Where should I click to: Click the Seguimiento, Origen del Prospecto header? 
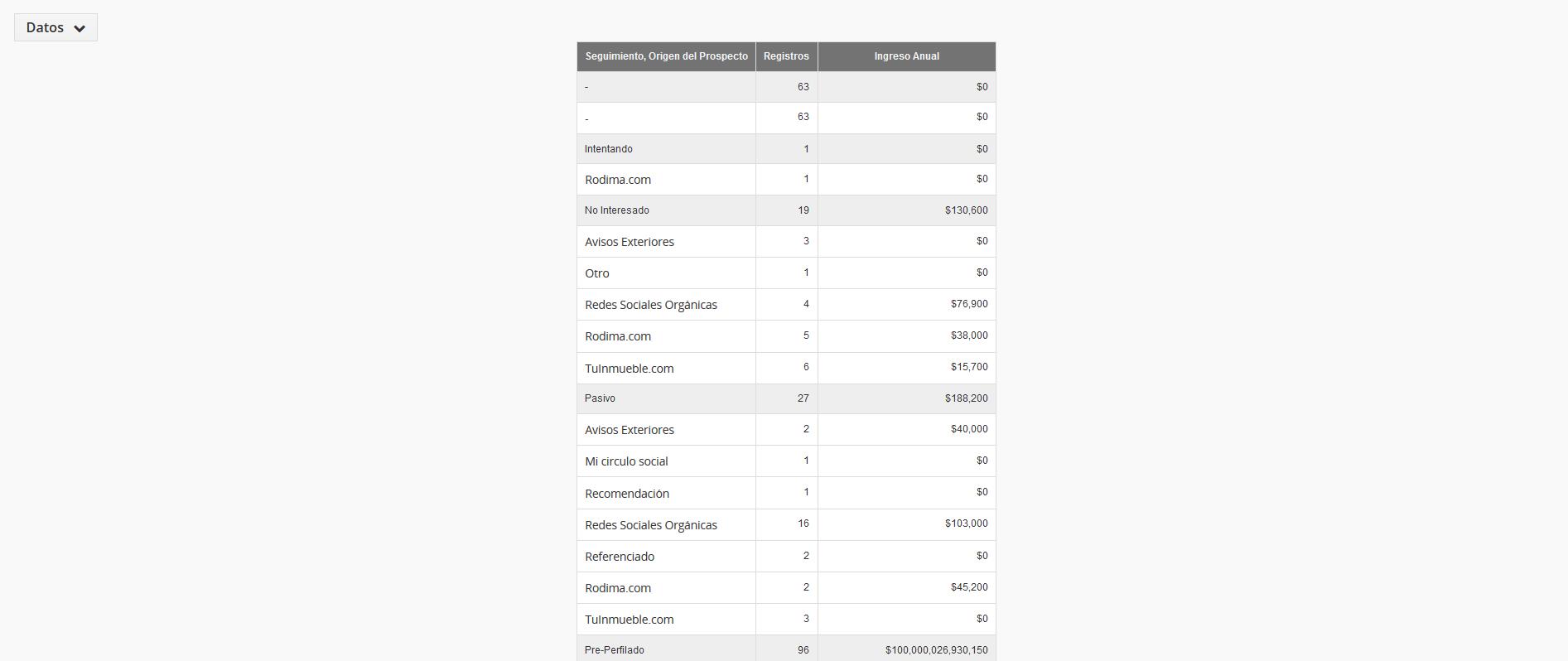click(x=666, y=56)
